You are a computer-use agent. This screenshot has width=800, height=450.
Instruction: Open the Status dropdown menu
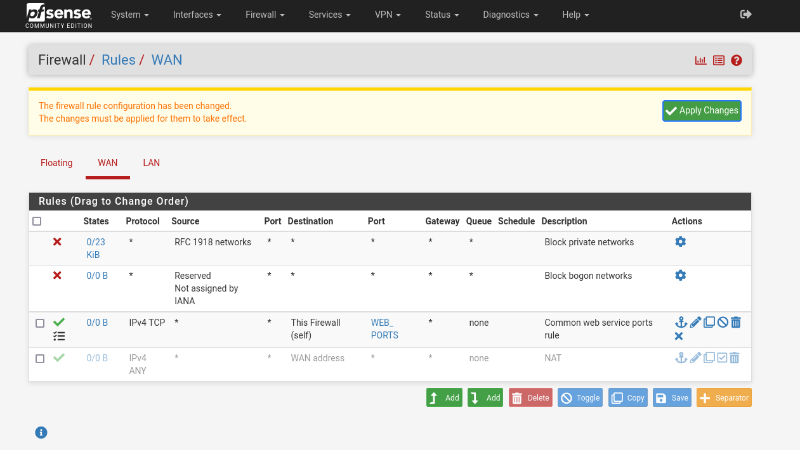click(442, 15)
